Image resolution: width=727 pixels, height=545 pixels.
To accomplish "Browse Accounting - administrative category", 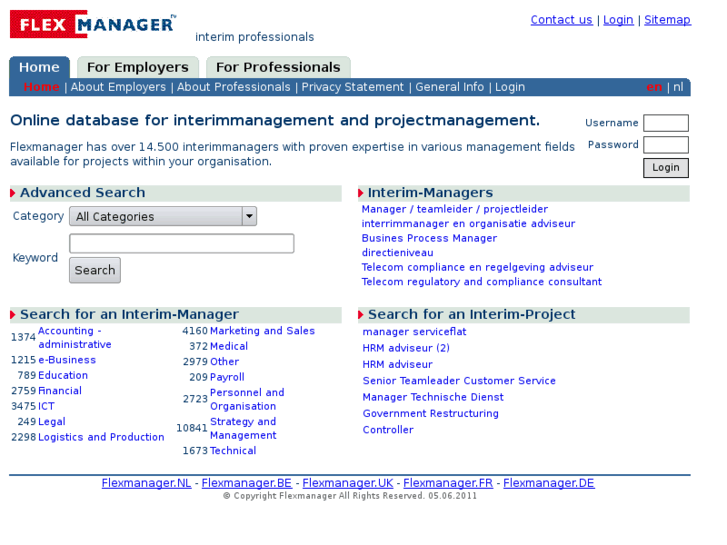I will tap(75, 338).
